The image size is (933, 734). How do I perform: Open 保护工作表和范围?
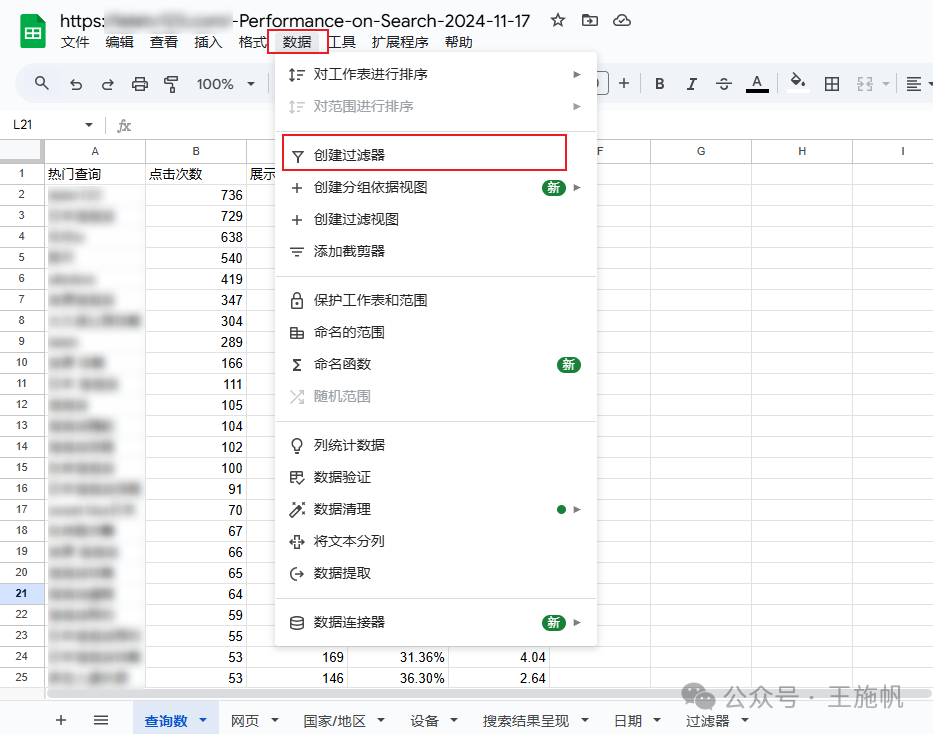point(436,300)
